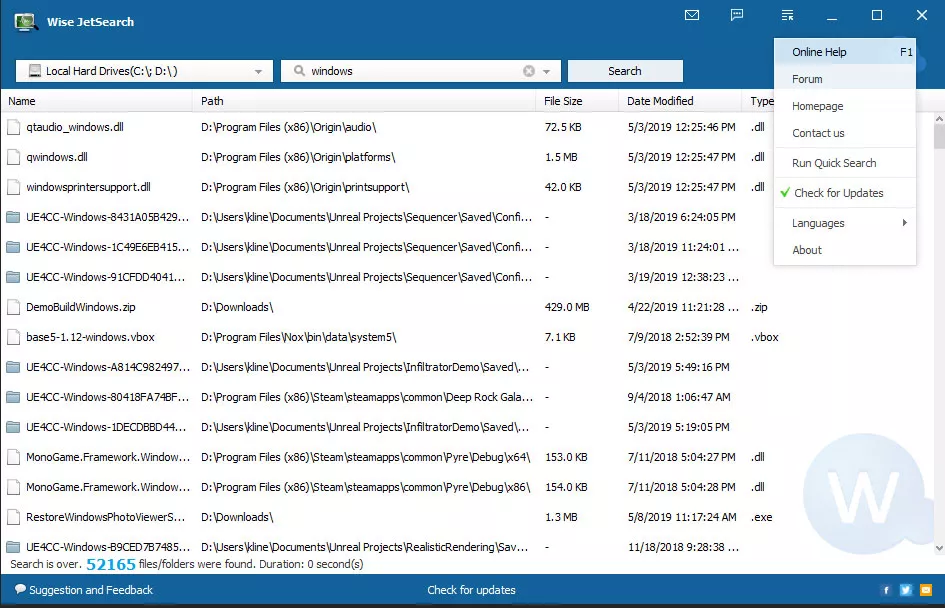This screenshot has height=608, width=945.
Task: Sort results by the Path column header
Action: point(364,101)
